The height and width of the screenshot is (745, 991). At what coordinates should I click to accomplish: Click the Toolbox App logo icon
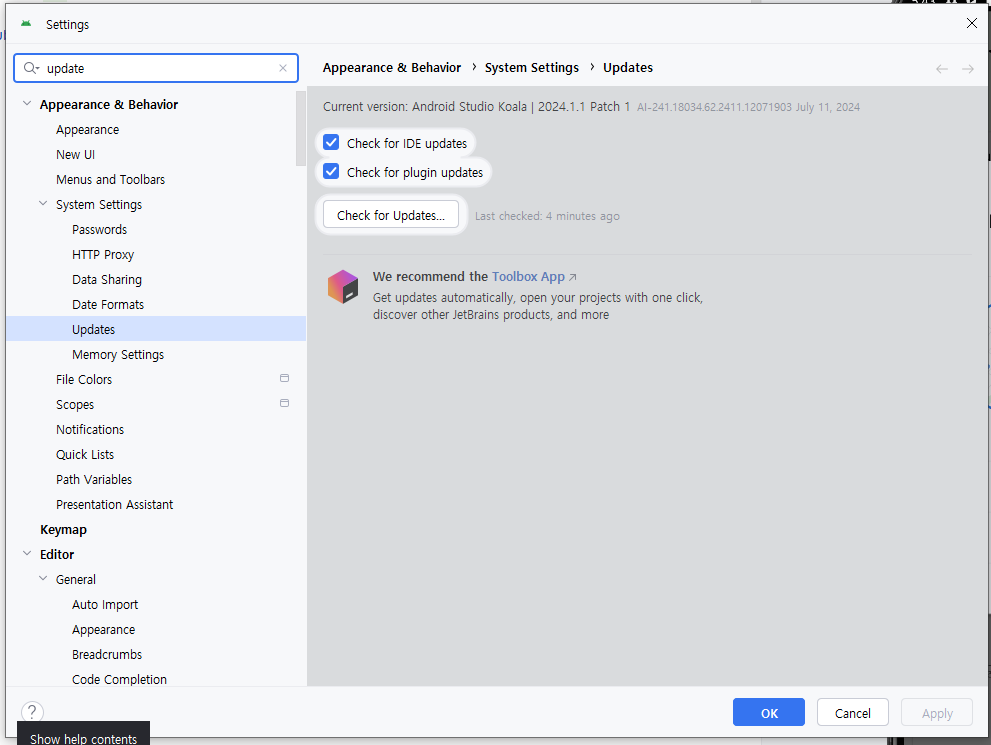point(343,286)
